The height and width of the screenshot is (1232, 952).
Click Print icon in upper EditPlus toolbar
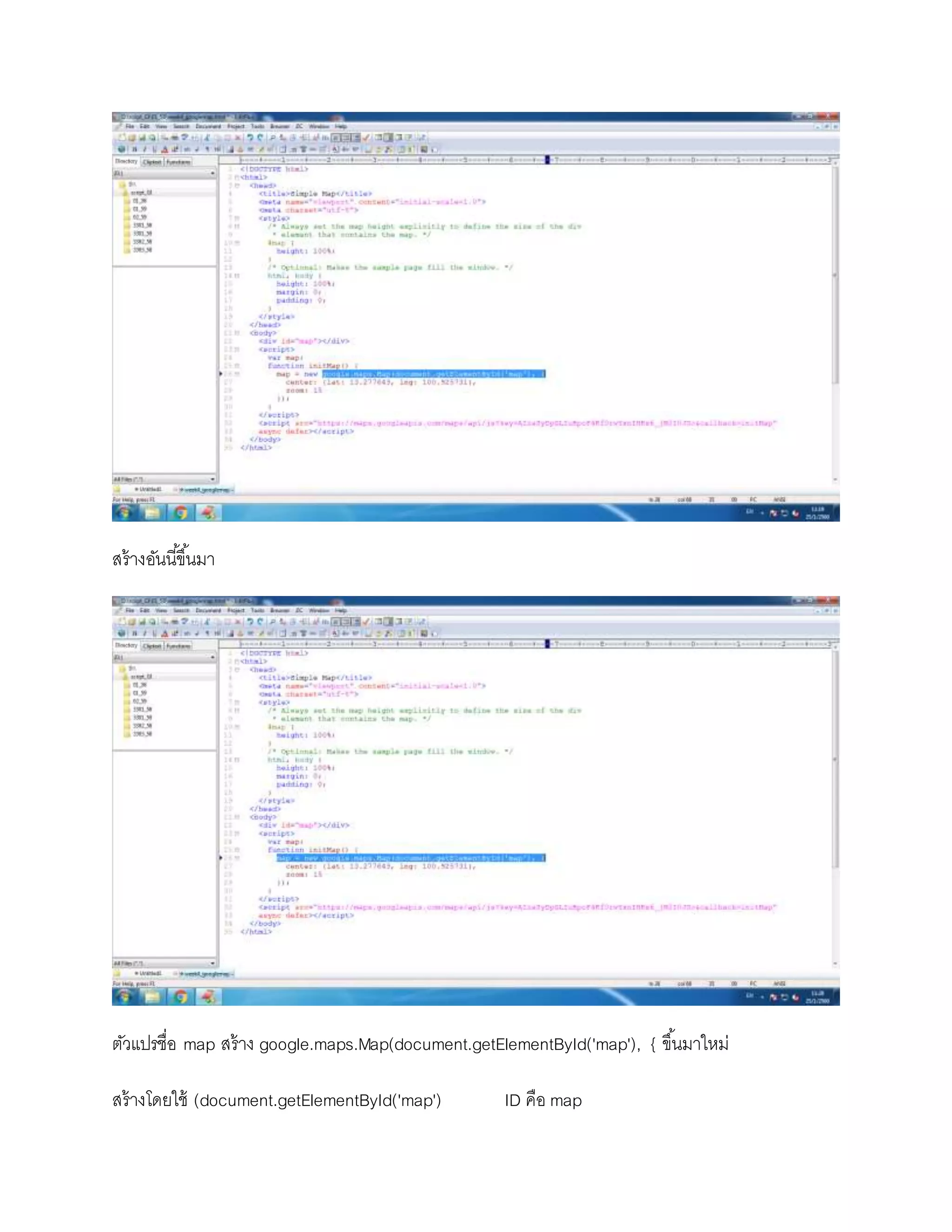[x=175, y=137]
